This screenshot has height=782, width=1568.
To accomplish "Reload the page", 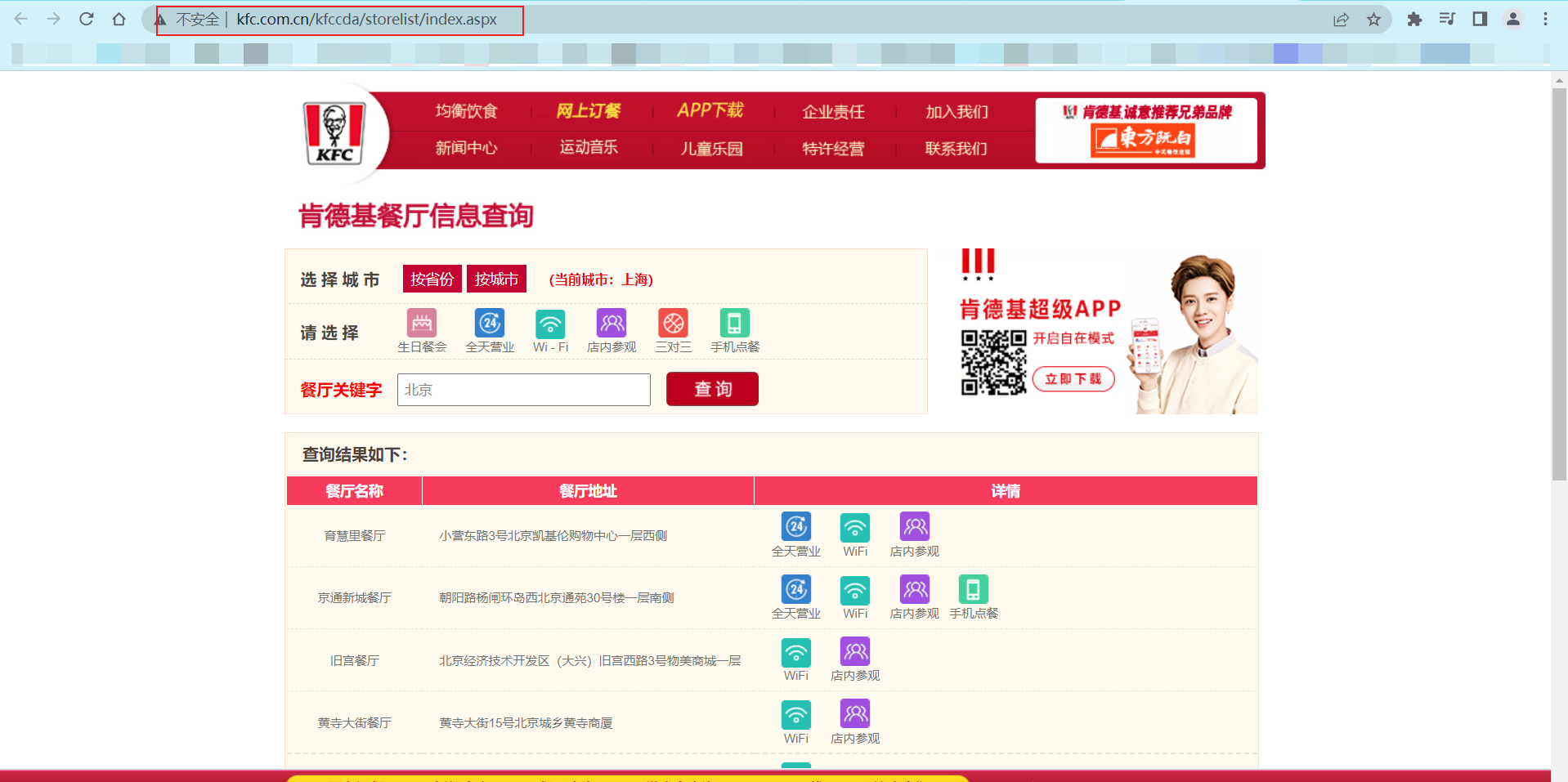I will (87, 19).
